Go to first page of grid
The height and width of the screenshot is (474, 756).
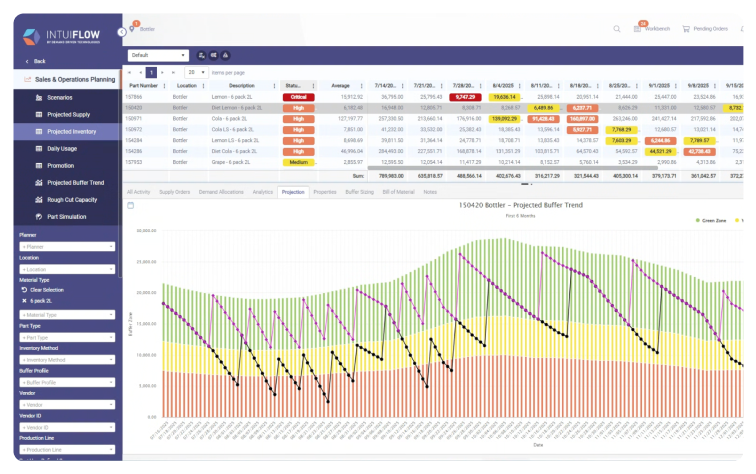[129, 72]
